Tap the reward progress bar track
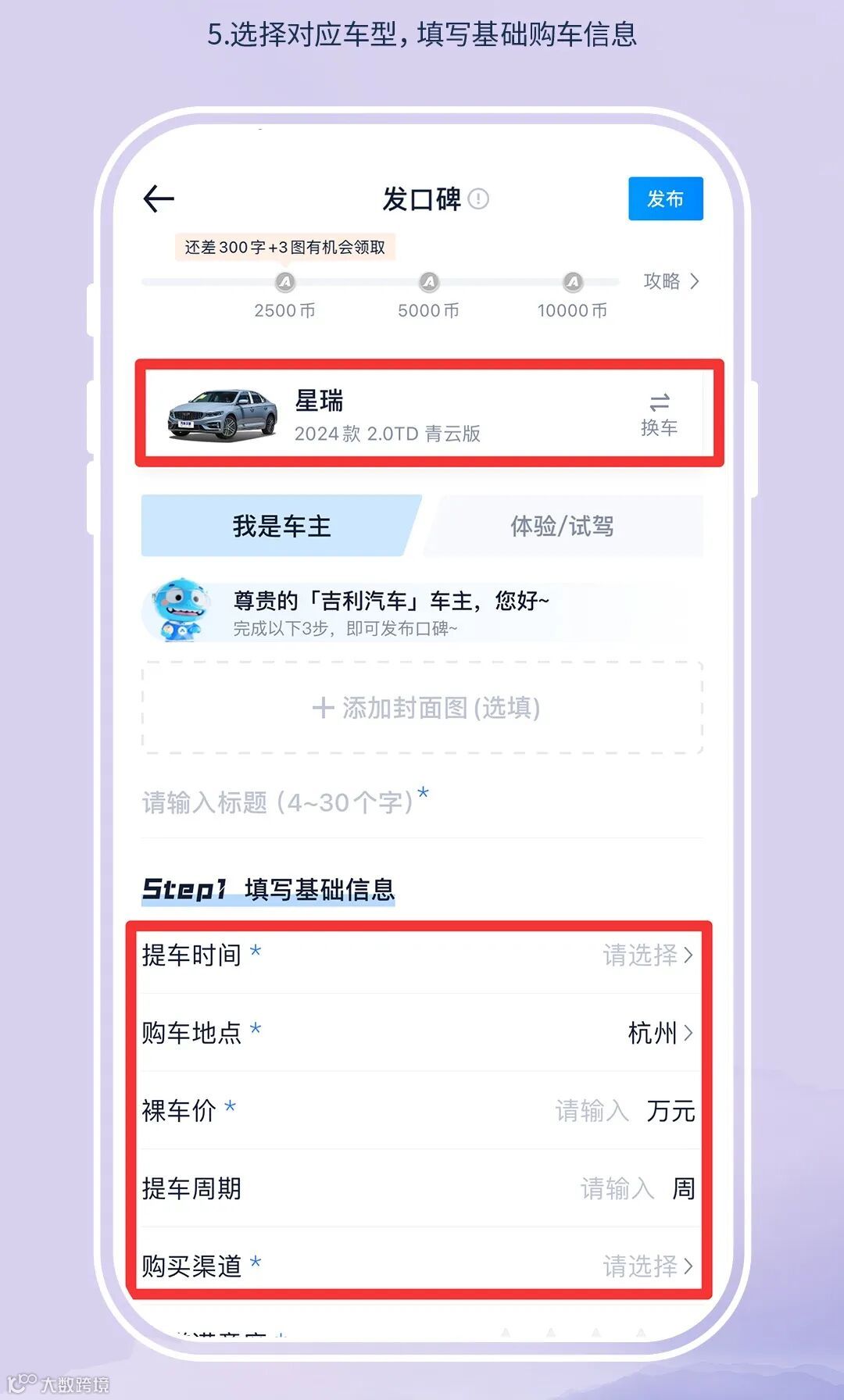Viewport: 844px width, 1400px height. pos(381,282)
